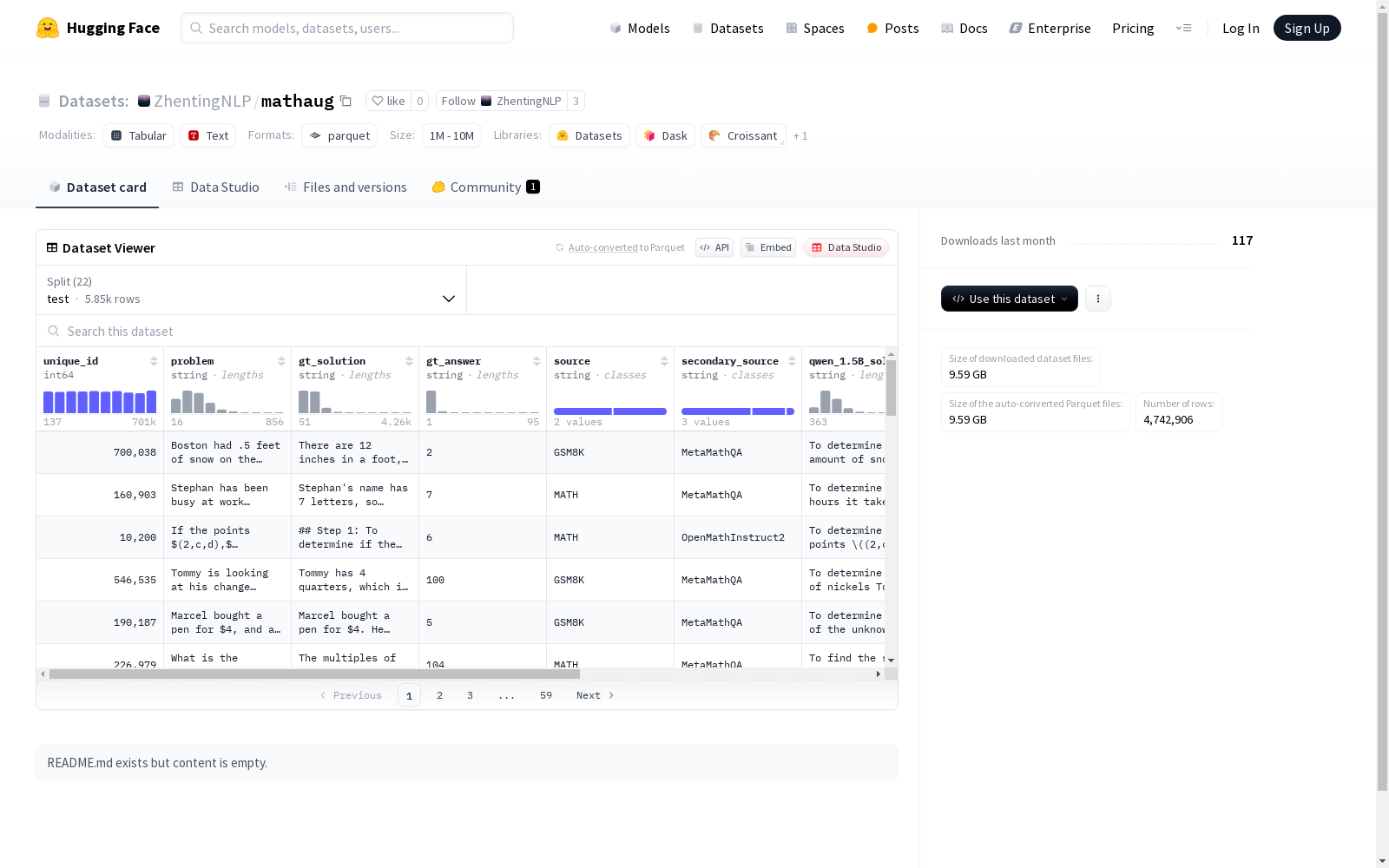The height and width of the screenshot is (868, 1389).
Task: Follow ZhentingNLP with the Follow button
Action: pos(502,101)
